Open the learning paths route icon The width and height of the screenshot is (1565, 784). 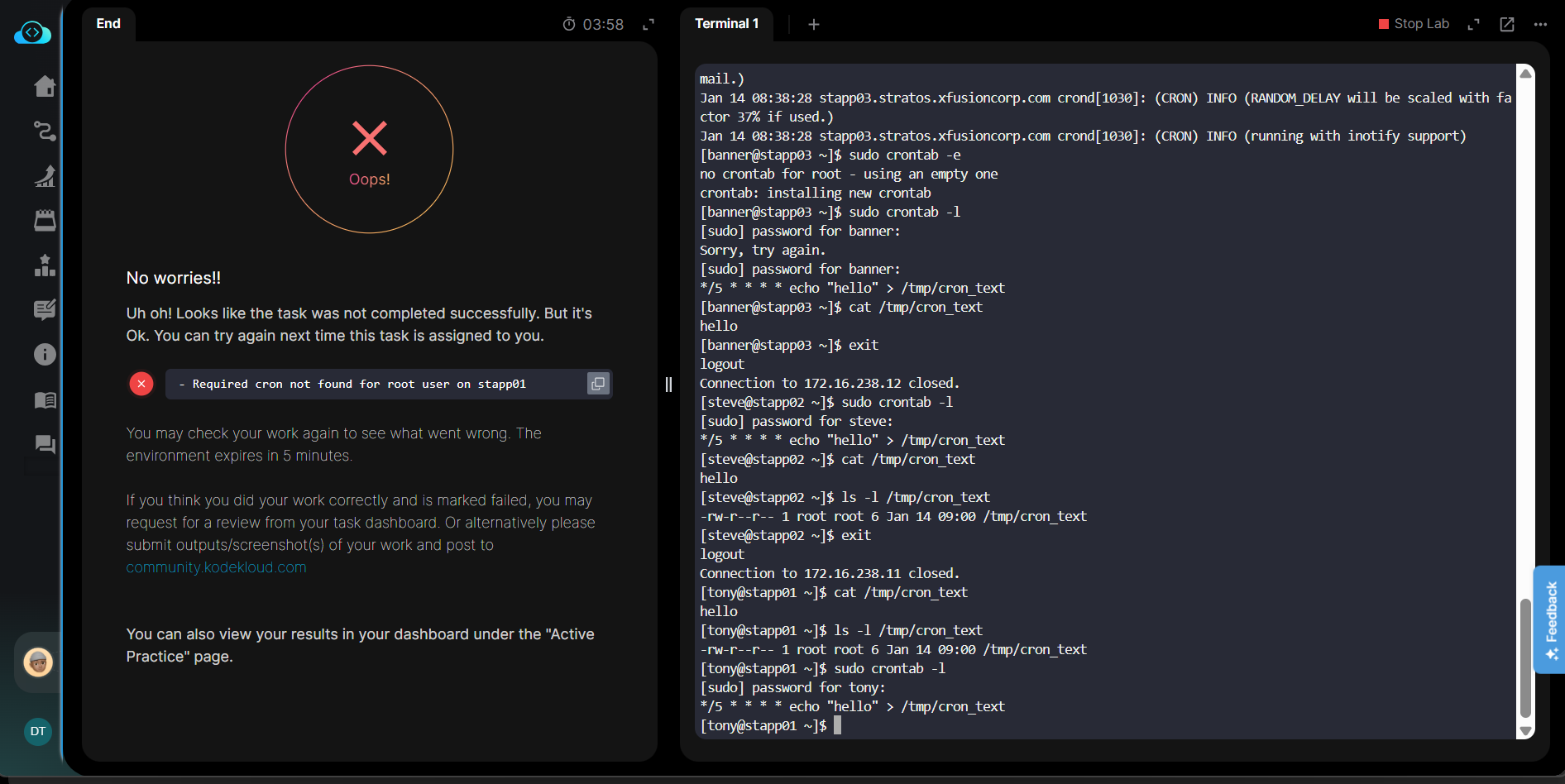45,131
